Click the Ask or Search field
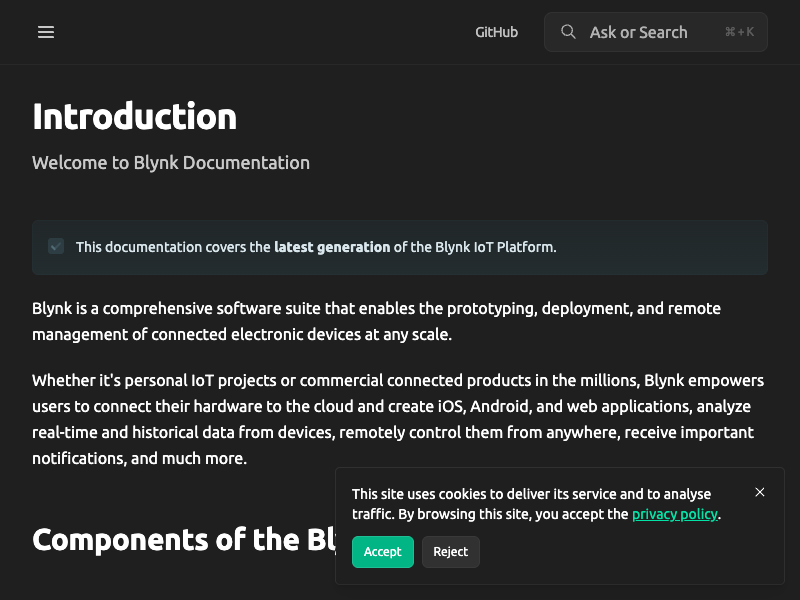Image resolution: width=800 pixels, height=600 pixels. point(656,32)
